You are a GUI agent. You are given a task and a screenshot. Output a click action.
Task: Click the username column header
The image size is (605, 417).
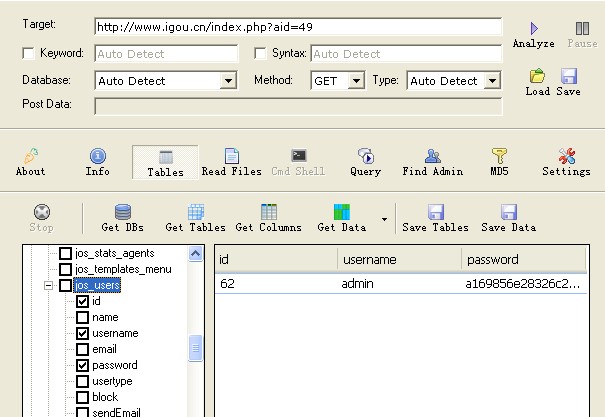click(x=399, y=259)
